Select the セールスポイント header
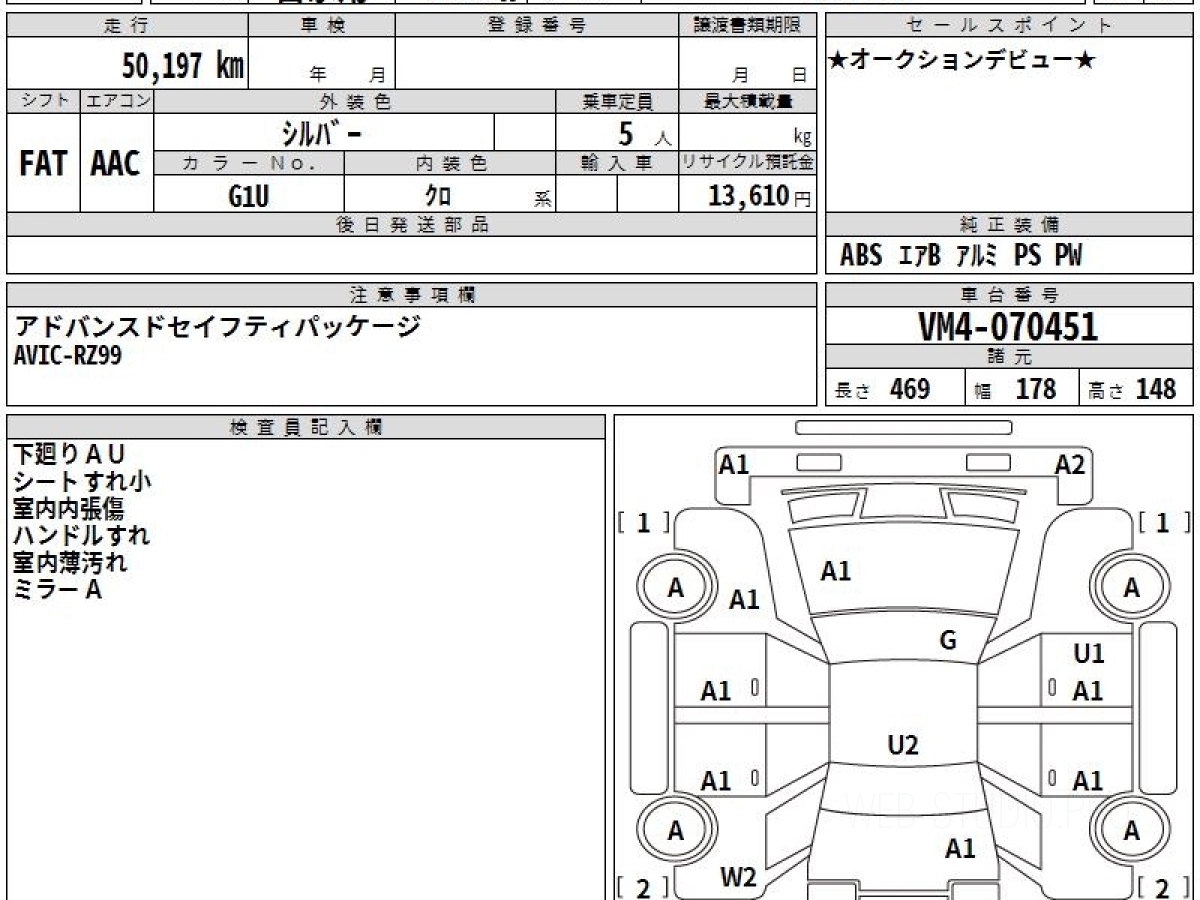This screenshot has width=1200, height=900. (x=1010, y=26)
